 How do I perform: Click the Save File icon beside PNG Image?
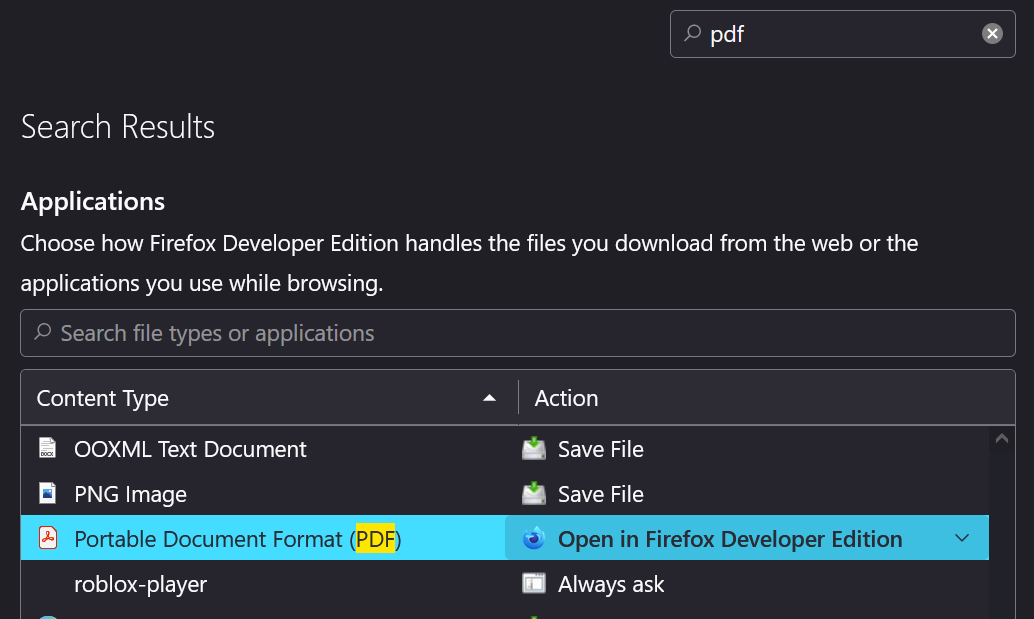[x=533, y=493]
